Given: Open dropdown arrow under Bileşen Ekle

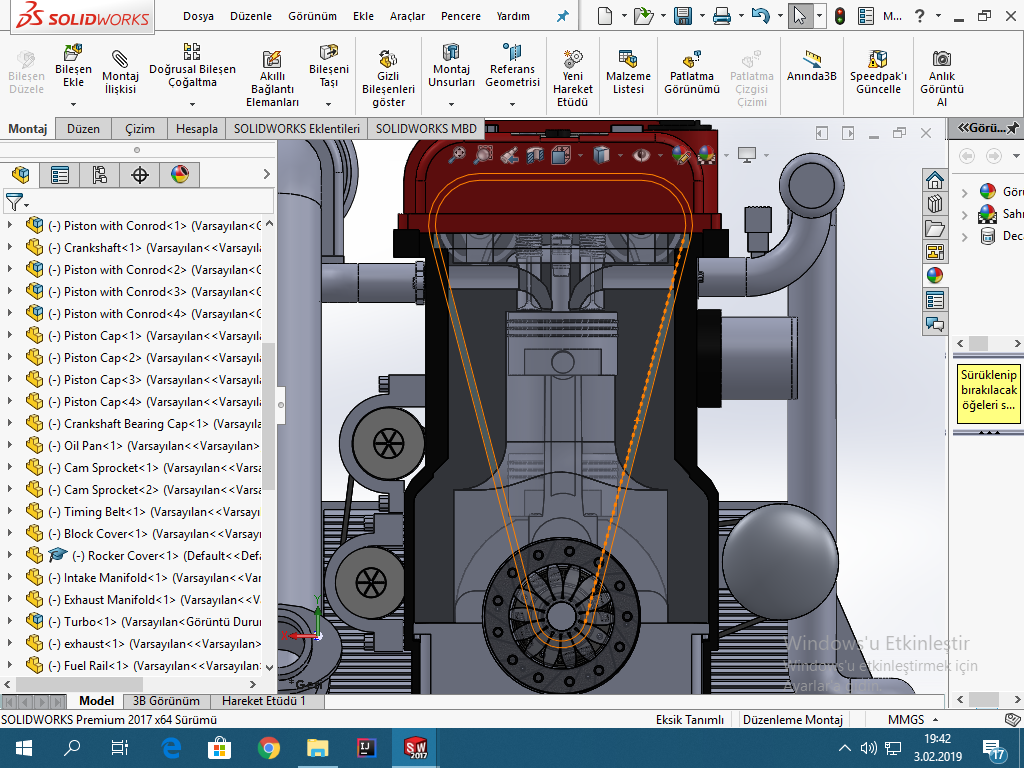Looking at the screenshot, I should click(73, 104).
